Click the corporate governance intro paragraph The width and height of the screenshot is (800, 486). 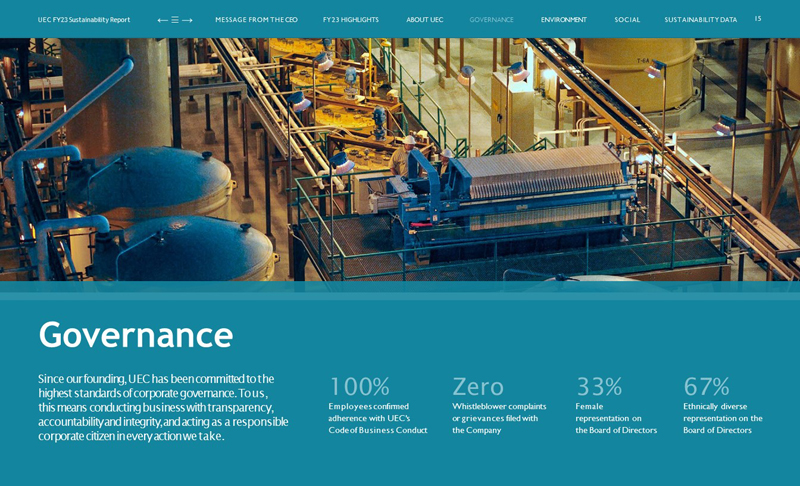point(163,407)
